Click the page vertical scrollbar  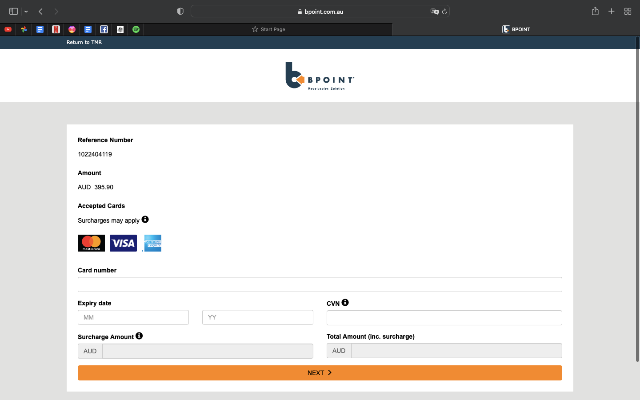(x=637, y=199)
